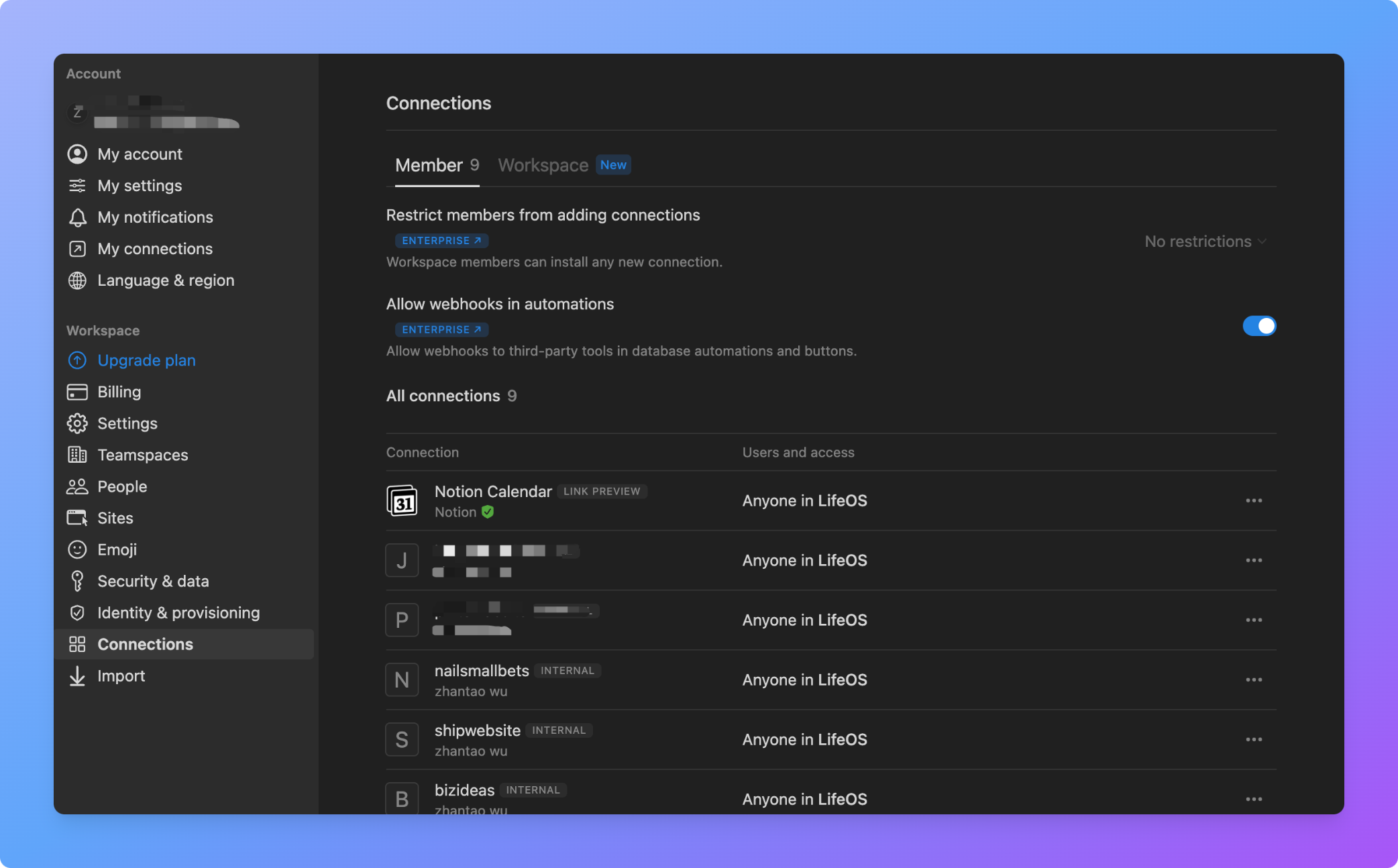Select the Member tab
This screenshot has height=868, width=1398.
(428, 165)
